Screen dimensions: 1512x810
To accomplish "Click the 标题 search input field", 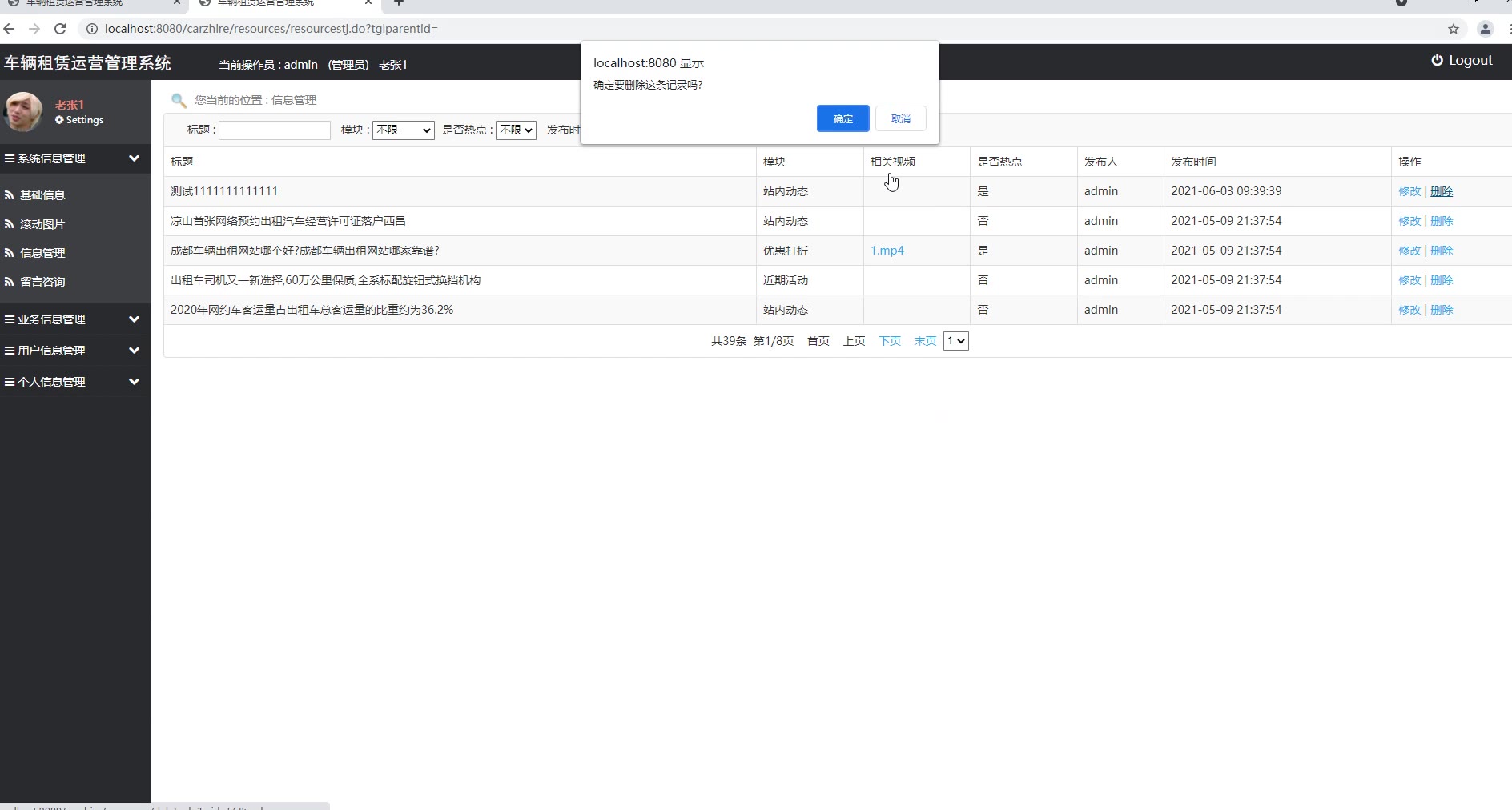I will click(x=275, y=130).
